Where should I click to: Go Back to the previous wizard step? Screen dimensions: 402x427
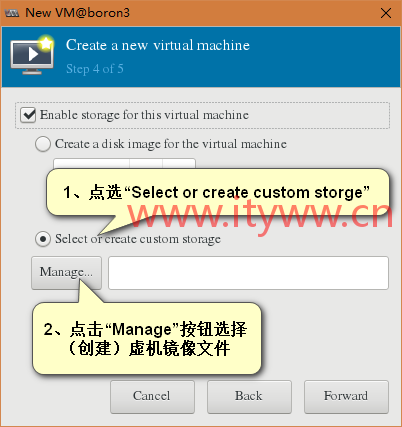pos(249,396)
